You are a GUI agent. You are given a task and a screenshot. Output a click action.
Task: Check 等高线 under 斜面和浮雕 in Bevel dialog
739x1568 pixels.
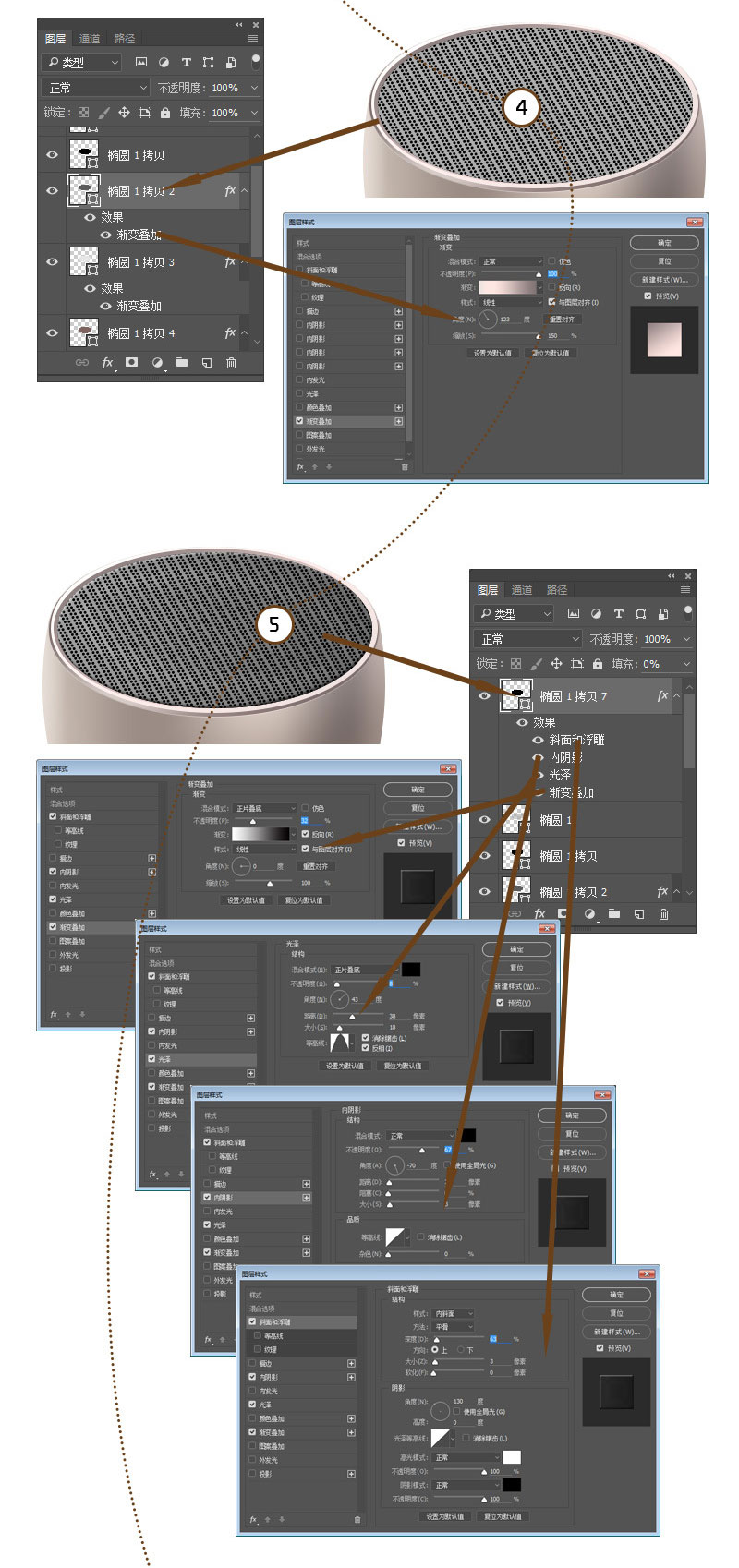(258, 1335)
